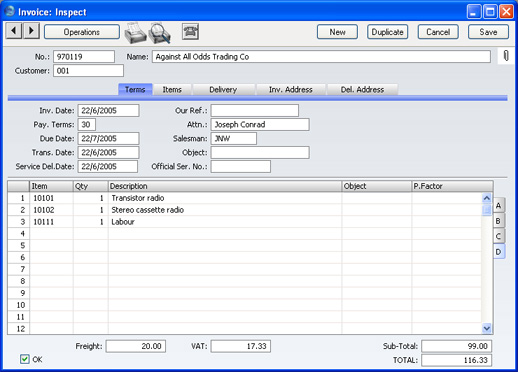
Task: Switch to the Items tab
Action: pos(172,89)
